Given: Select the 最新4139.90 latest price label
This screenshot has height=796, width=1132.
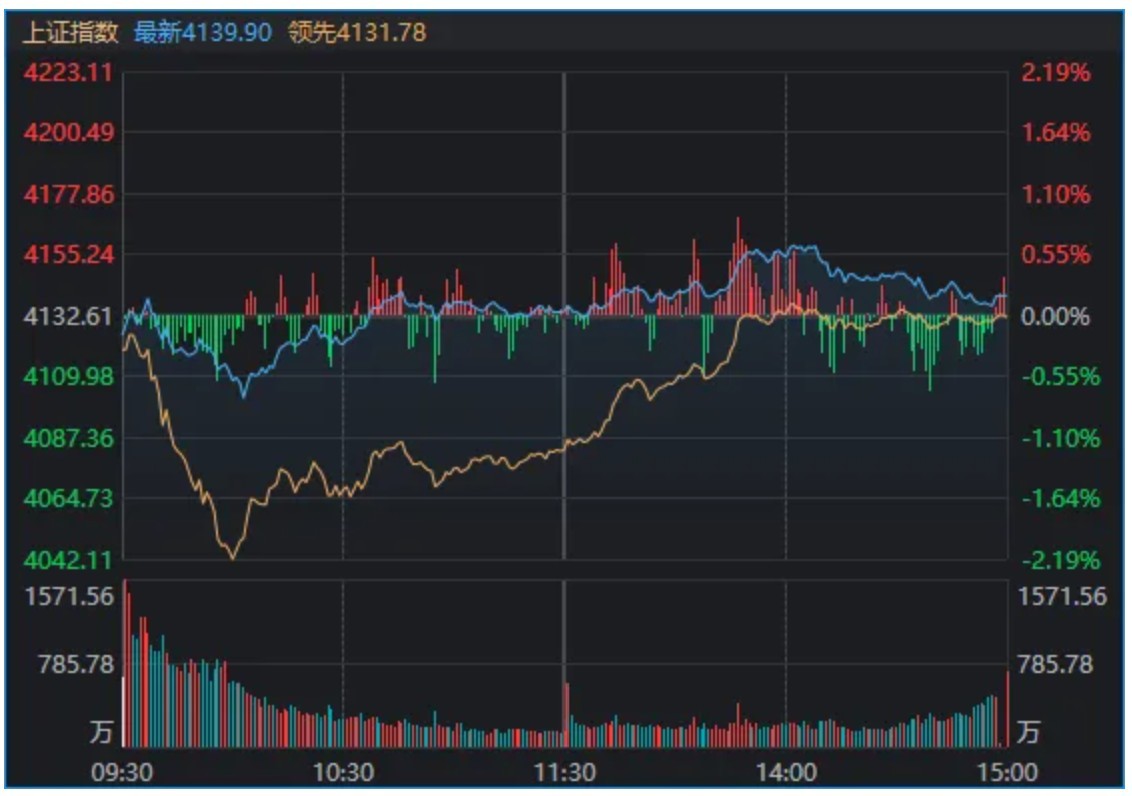Looking at the screenshot, I should pos(203,32).
